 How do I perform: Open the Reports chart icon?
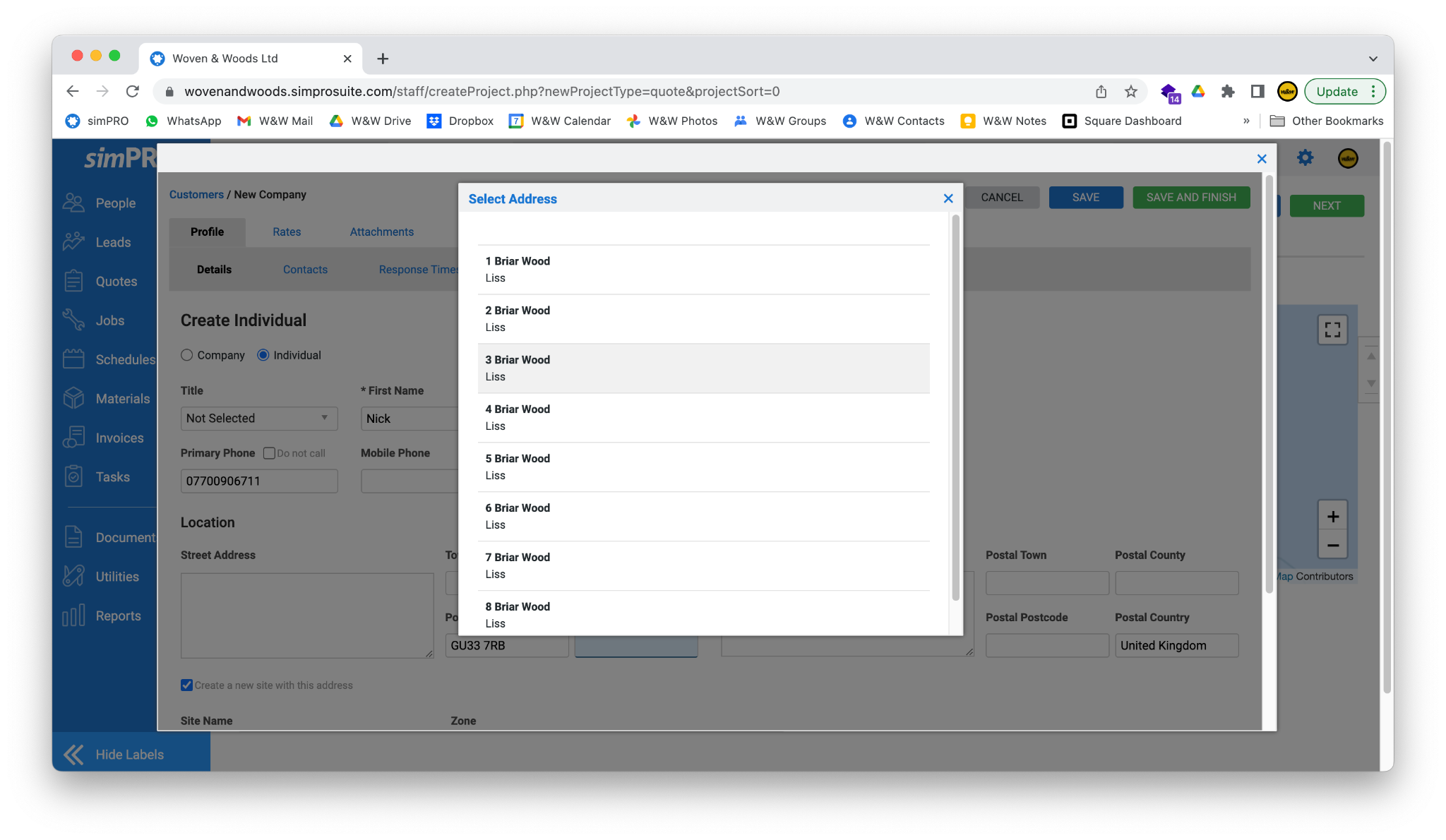[73, 616]
